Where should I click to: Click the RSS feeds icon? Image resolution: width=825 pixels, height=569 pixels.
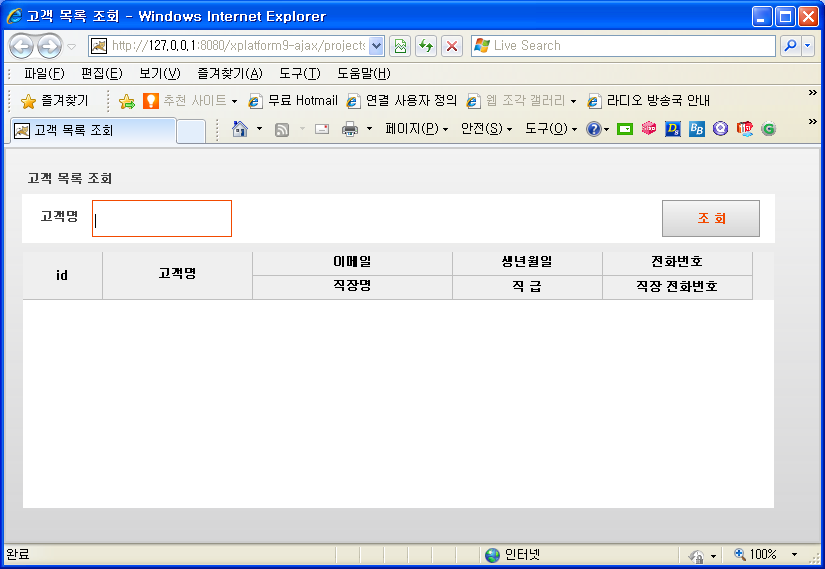(282, 129)
